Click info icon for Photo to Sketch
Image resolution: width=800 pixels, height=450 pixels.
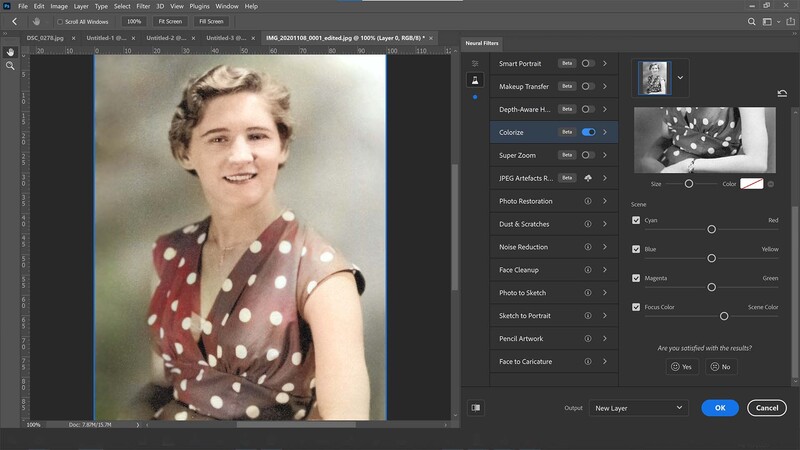[588, 293]
